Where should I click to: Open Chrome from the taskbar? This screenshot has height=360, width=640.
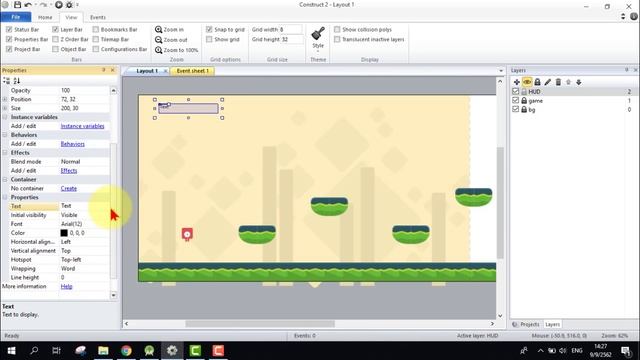coord(126,351)
